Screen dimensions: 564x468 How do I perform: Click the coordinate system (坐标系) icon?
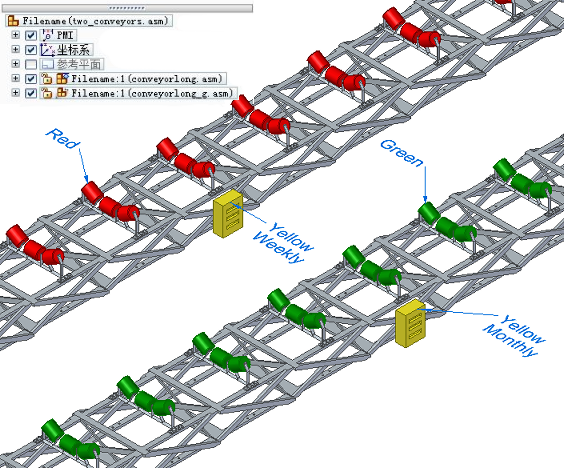[x=47, y=50]
